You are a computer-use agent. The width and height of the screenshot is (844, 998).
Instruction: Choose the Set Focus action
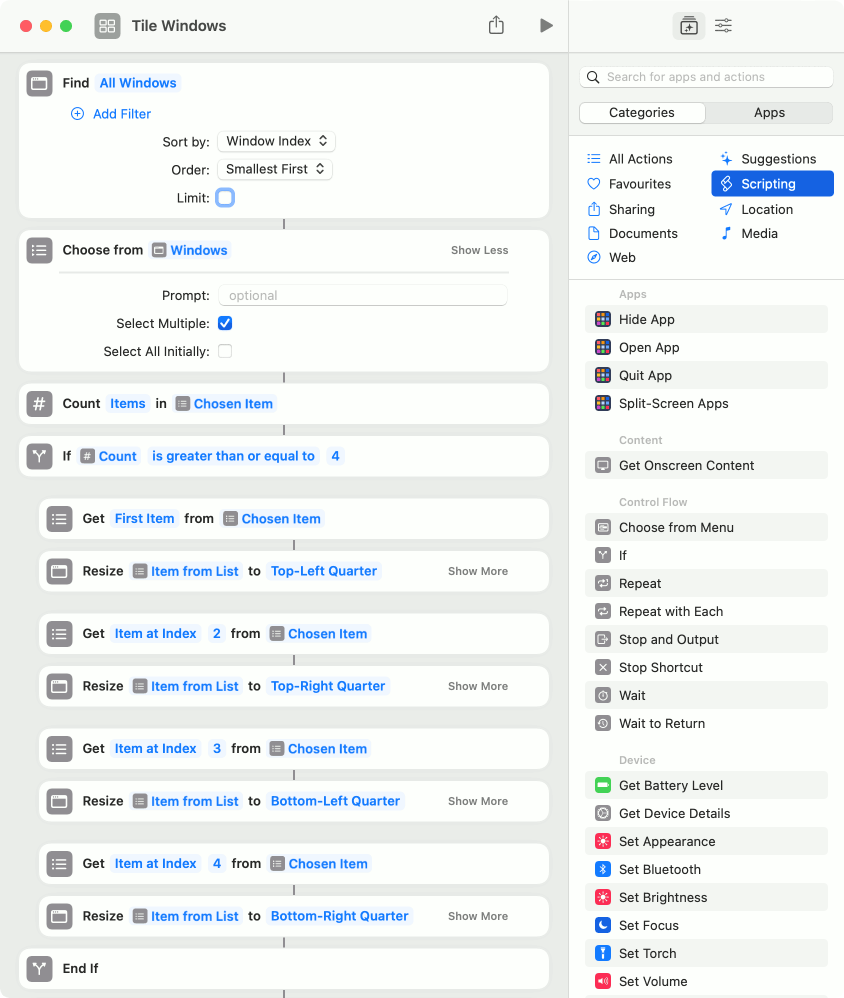[648, 925]
